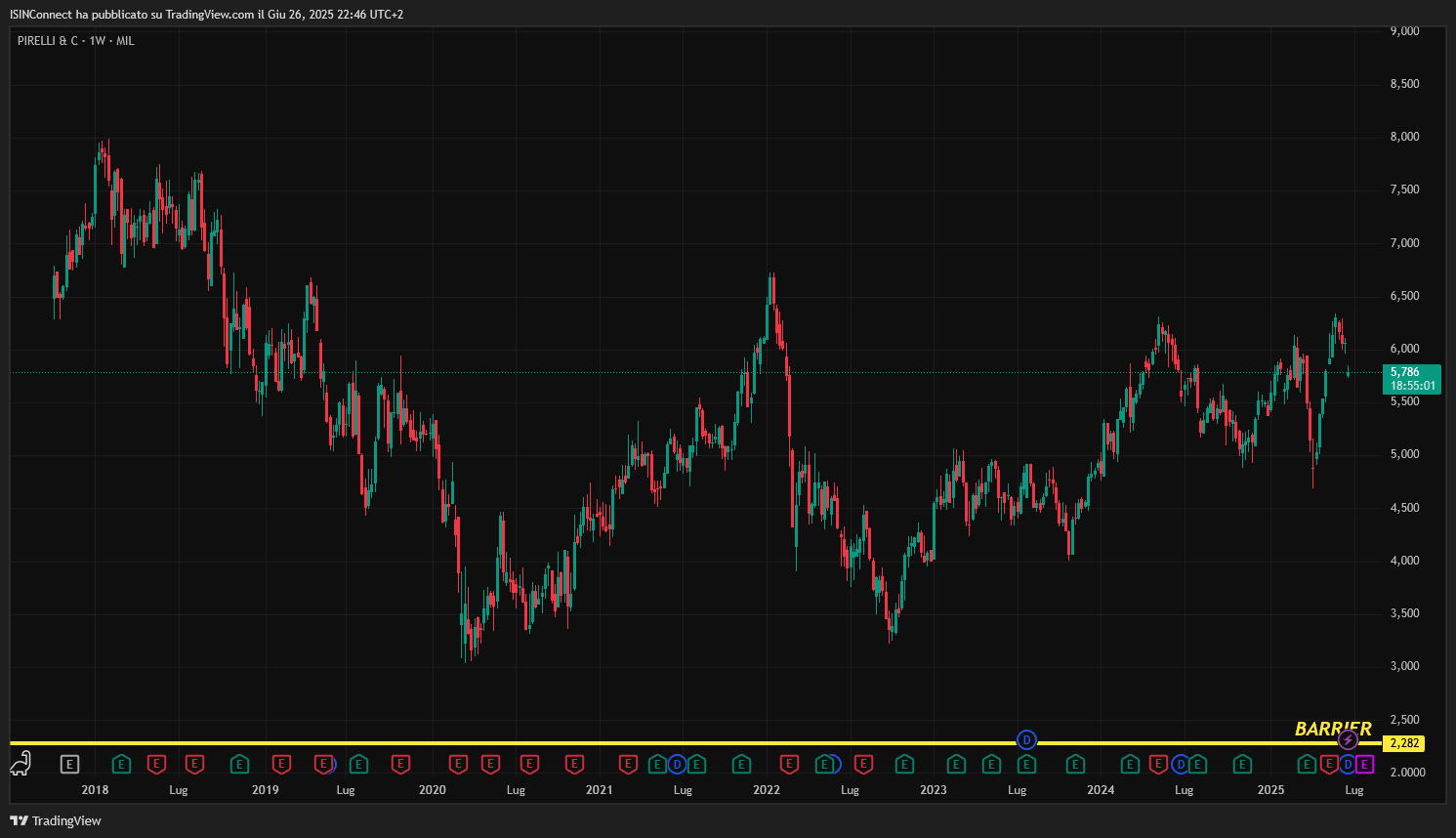
Task: Open the red E marker just after 2022
Action: 789,764
